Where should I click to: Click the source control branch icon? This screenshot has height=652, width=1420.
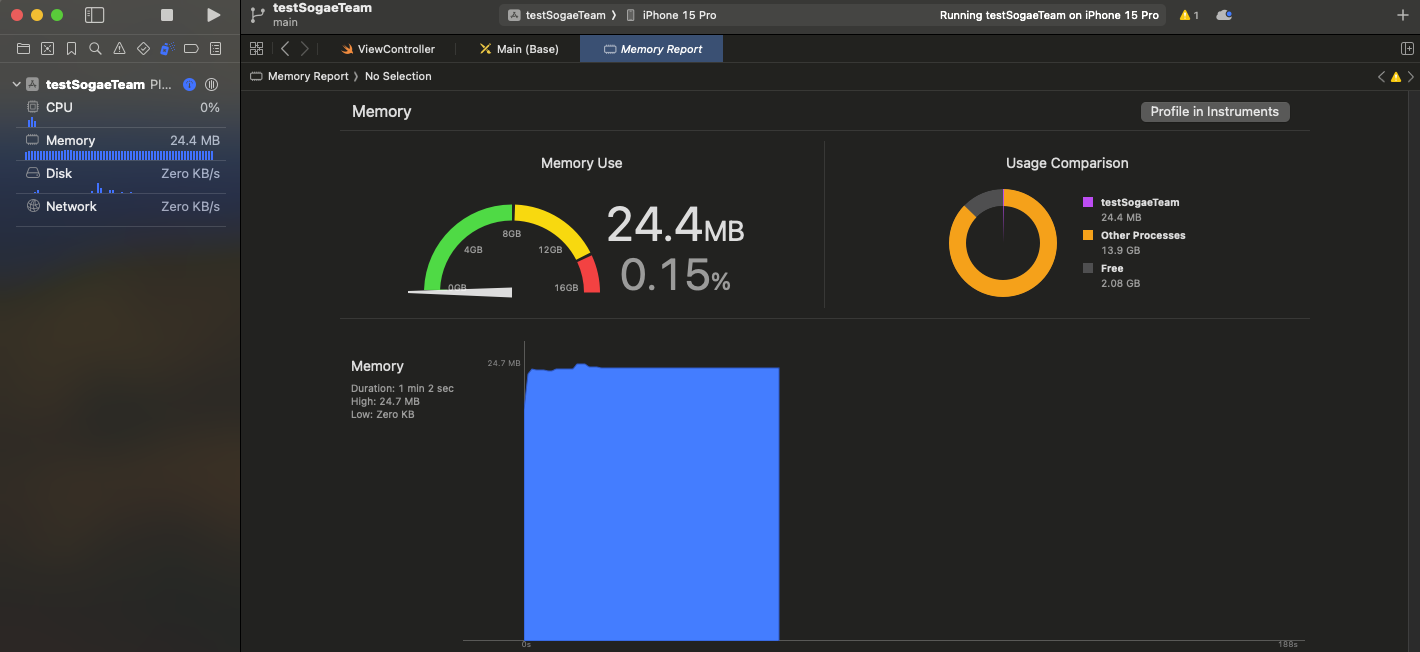pos(257,15)
